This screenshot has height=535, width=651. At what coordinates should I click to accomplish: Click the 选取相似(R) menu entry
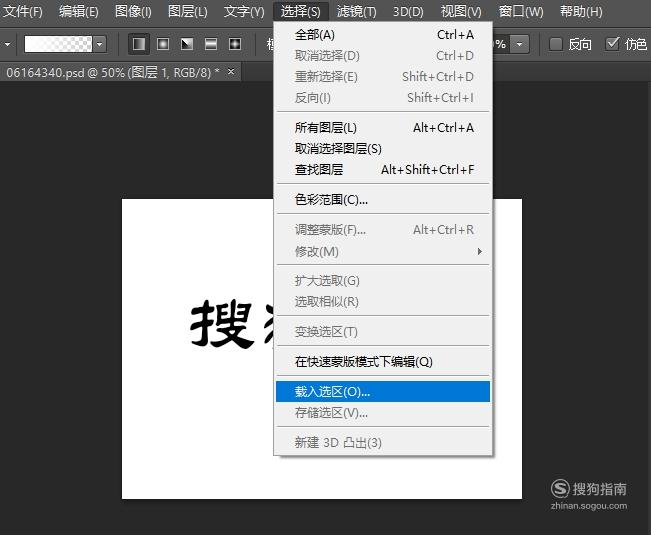pyautogui.click(x=383, y=302)
